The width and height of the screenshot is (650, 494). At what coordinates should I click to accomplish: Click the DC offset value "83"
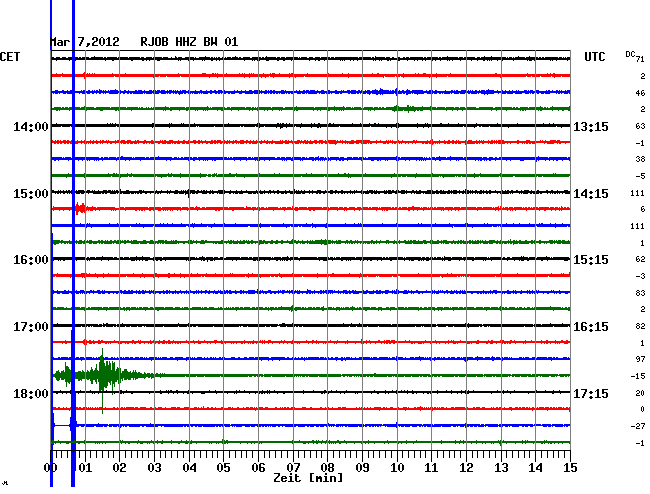pyautogui.click(x=640, y=293)
